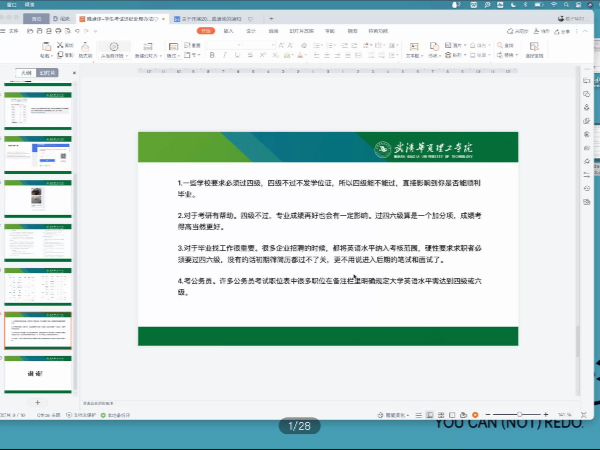600x450 pixels.
Task: Click the Find magnifier icon
Action: (x=501, y=45)
